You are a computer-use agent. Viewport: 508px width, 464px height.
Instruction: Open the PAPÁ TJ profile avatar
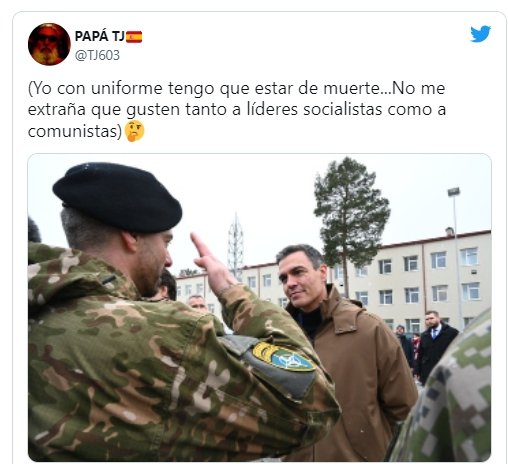click(49, 44)
